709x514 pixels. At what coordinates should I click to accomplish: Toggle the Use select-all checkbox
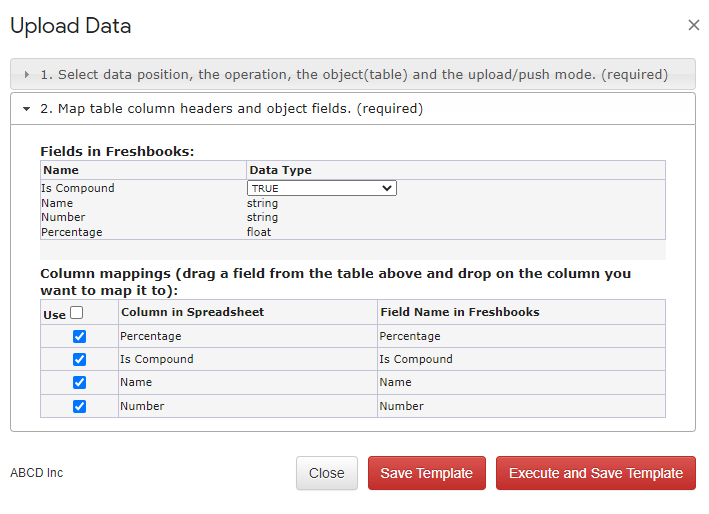[77, 313]
